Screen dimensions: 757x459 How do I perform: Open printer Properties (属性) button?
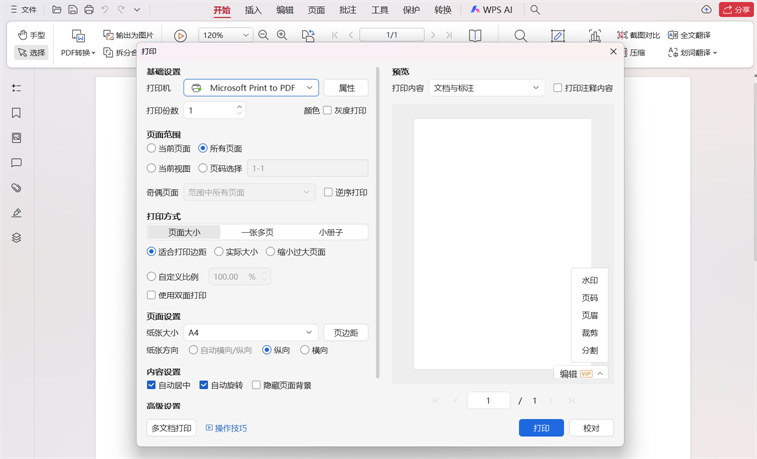pos(346,88)
